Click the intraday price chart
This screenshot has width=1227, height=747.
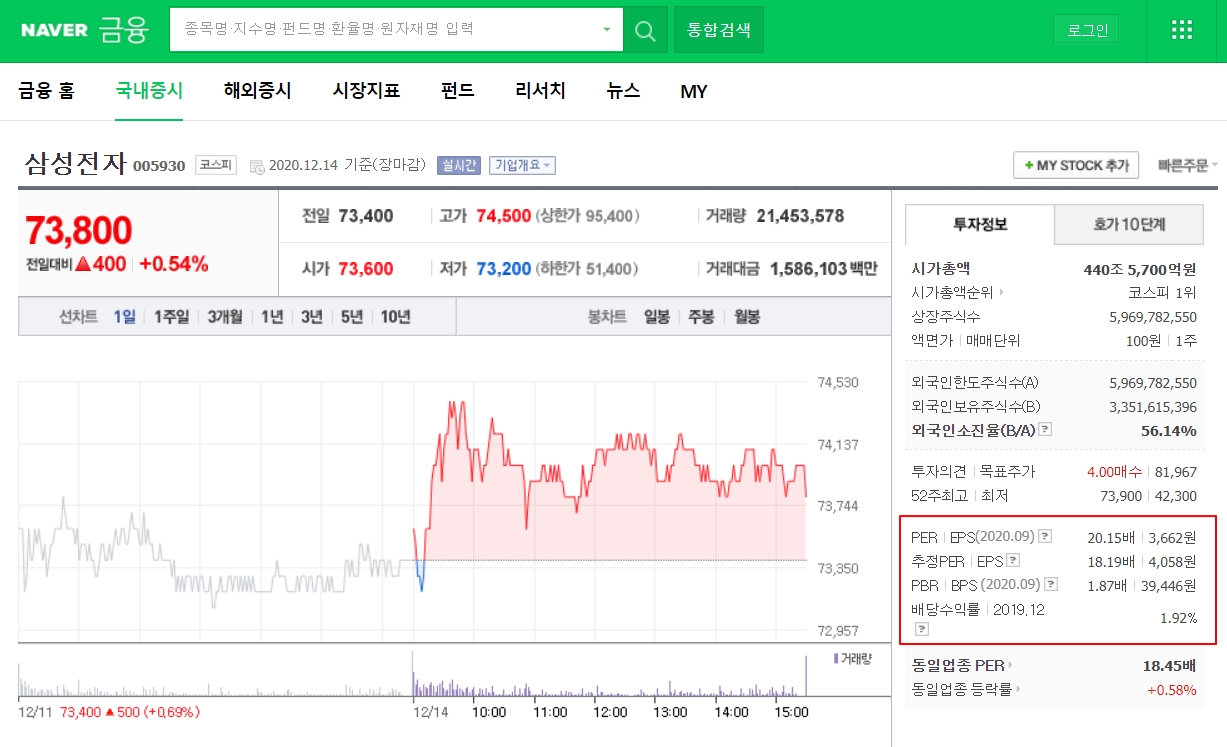(412, 506)
